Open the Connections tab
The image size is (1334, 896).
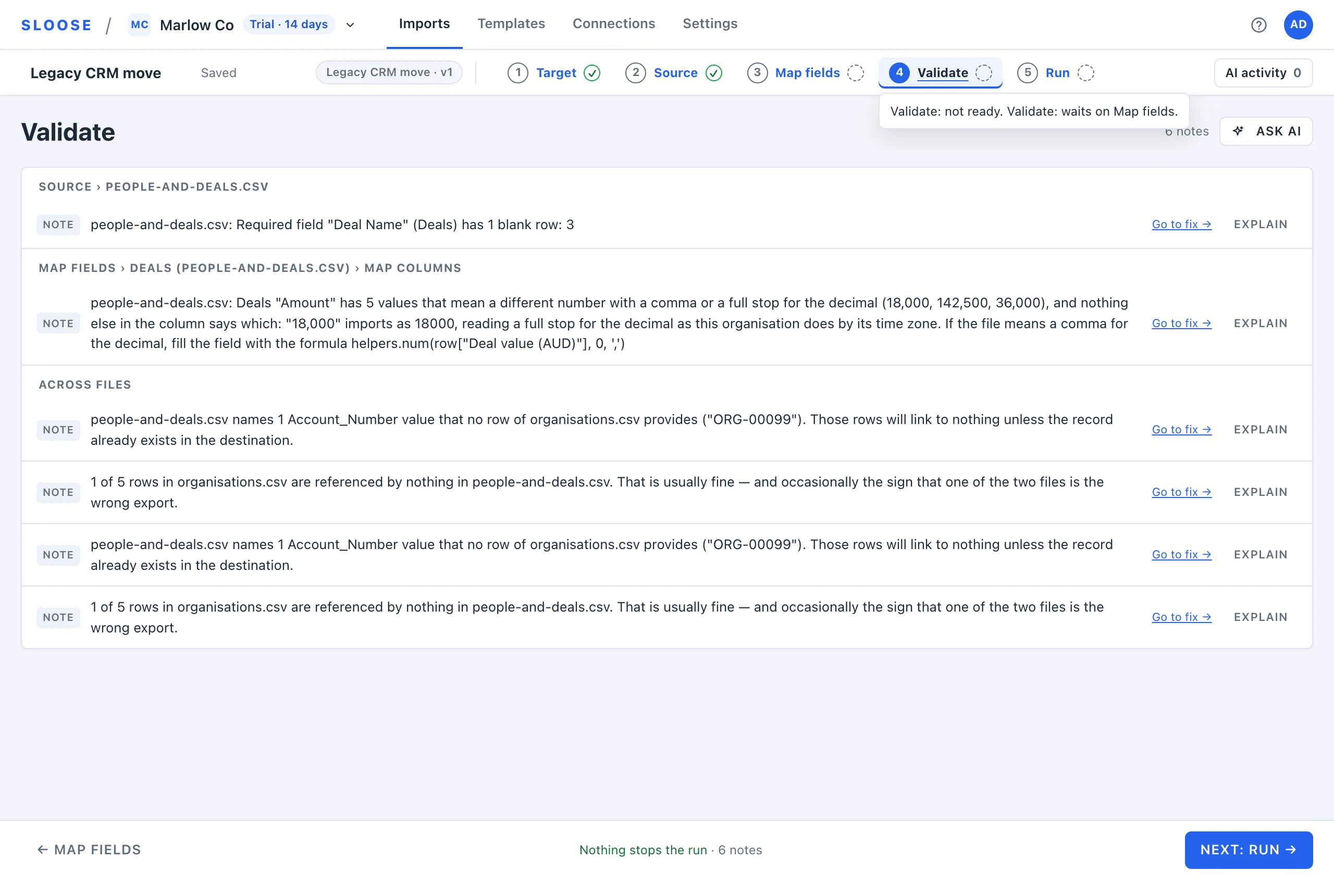pos(613,24)
